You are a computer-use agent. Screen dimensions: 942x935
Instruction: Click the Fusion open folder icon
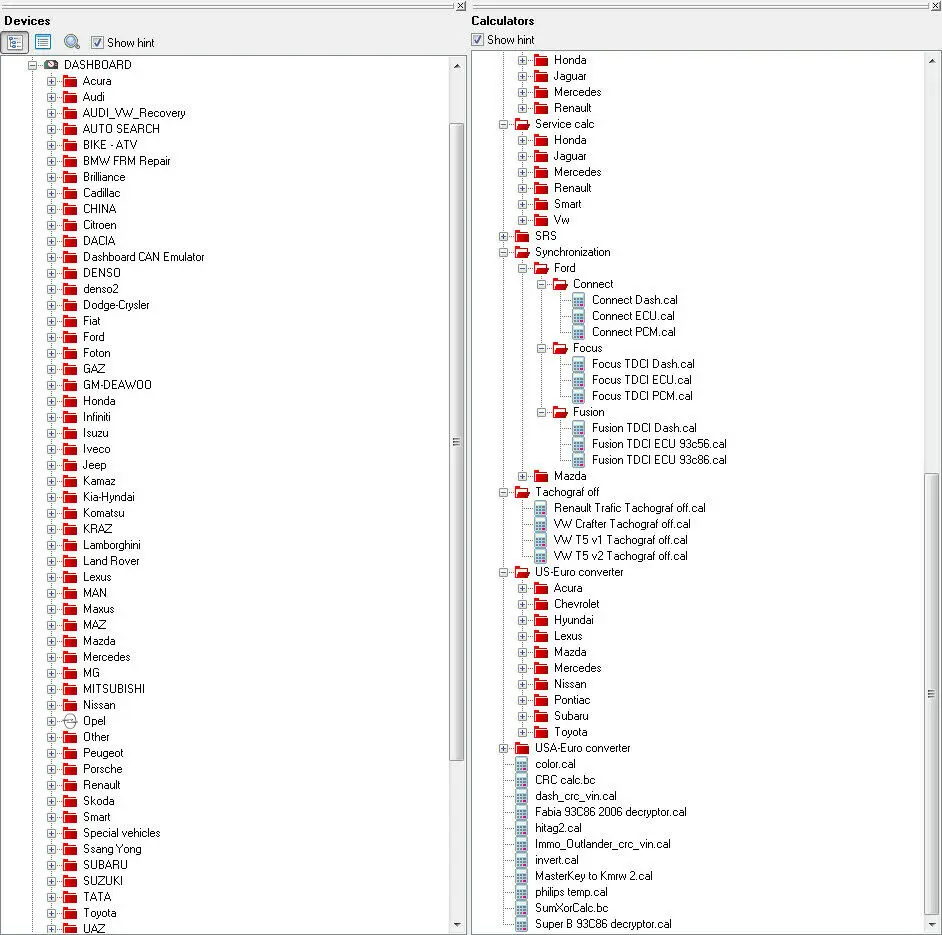[x=560, y=412]
